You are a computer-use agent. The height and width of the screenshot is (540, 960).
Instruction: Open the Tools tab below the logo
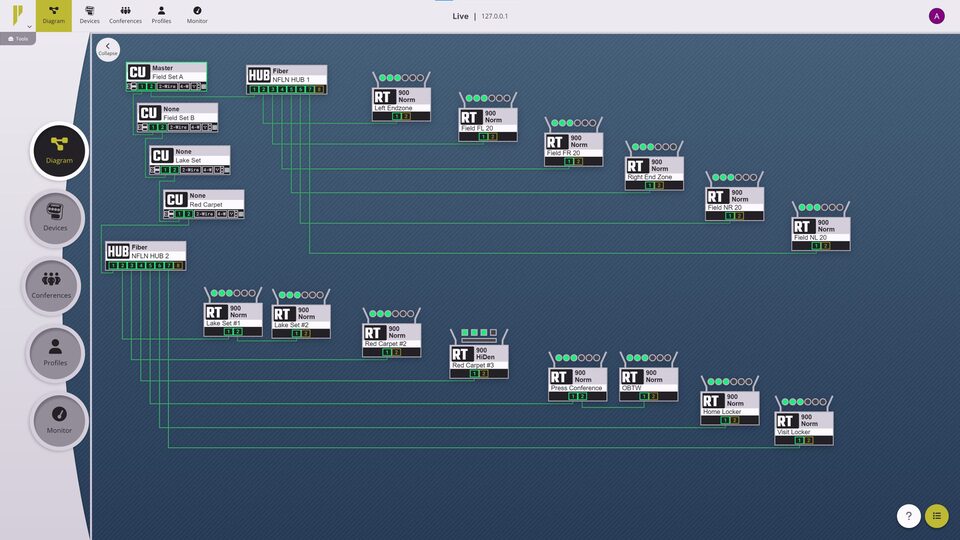pyautogui.click(x=19, y=39)
